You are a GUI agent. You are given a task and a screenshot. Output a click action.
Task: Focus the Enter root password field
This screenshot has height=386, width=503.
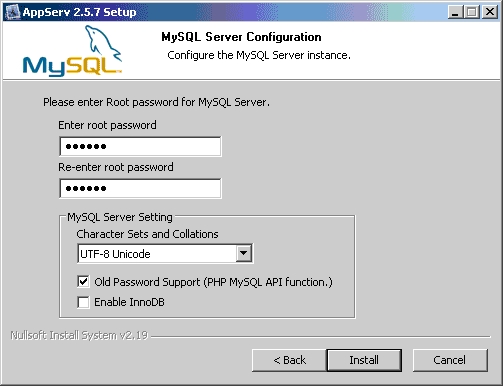click(x=140, y=146)
